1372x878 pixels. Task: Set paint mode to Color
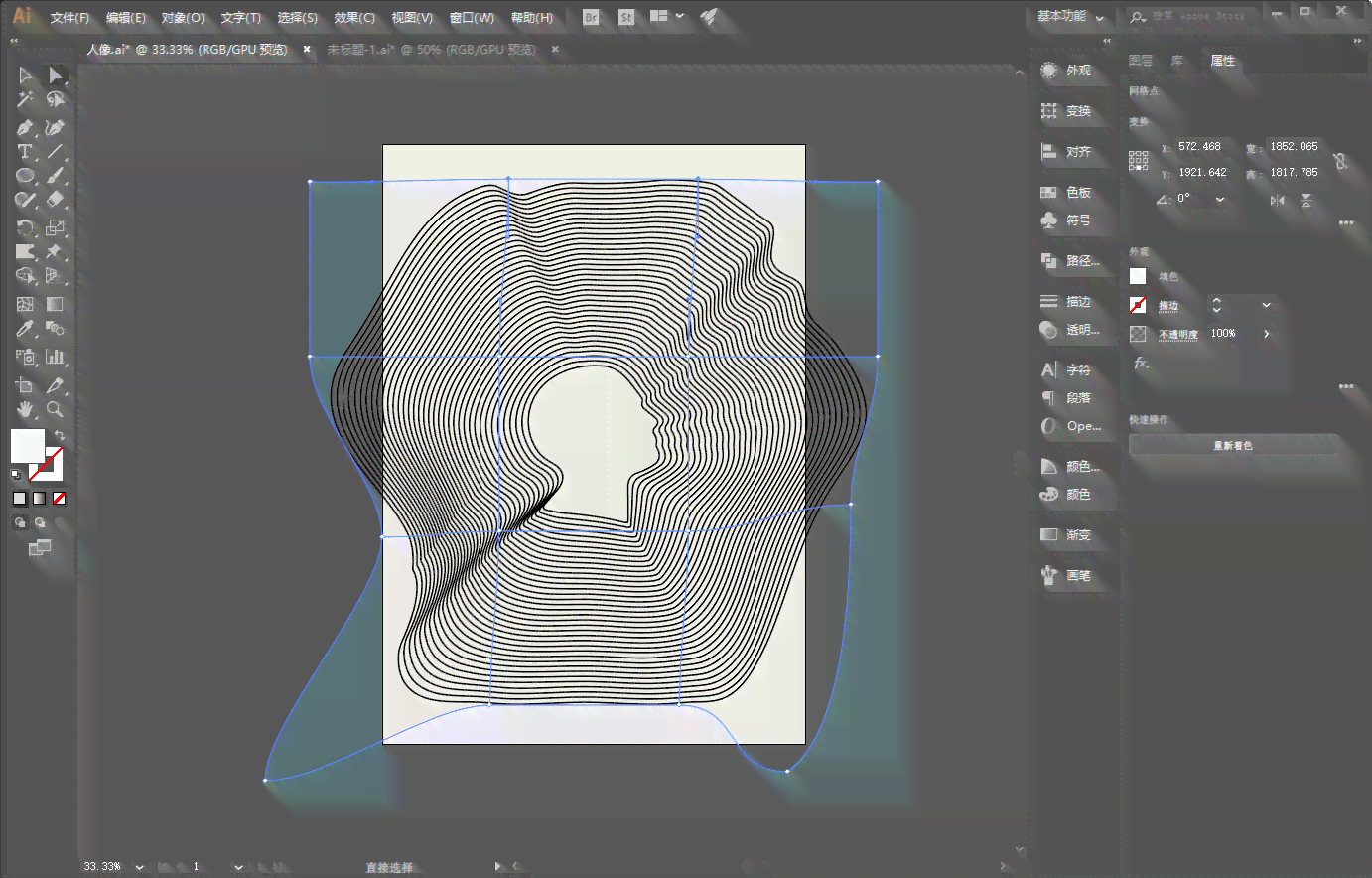[20, 498]
